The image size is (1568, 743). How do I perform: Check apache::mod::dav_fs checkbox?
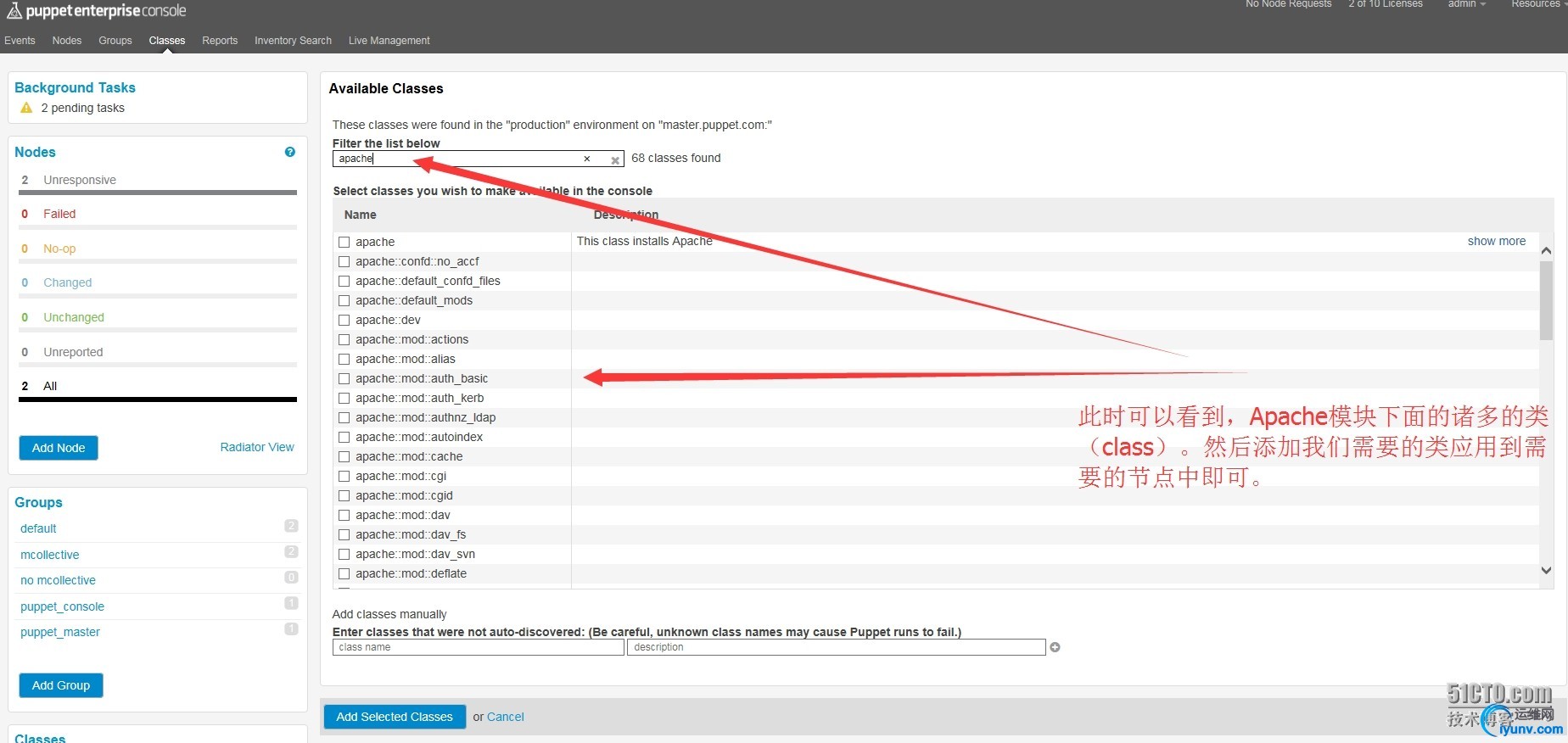[x=344, y=534]
